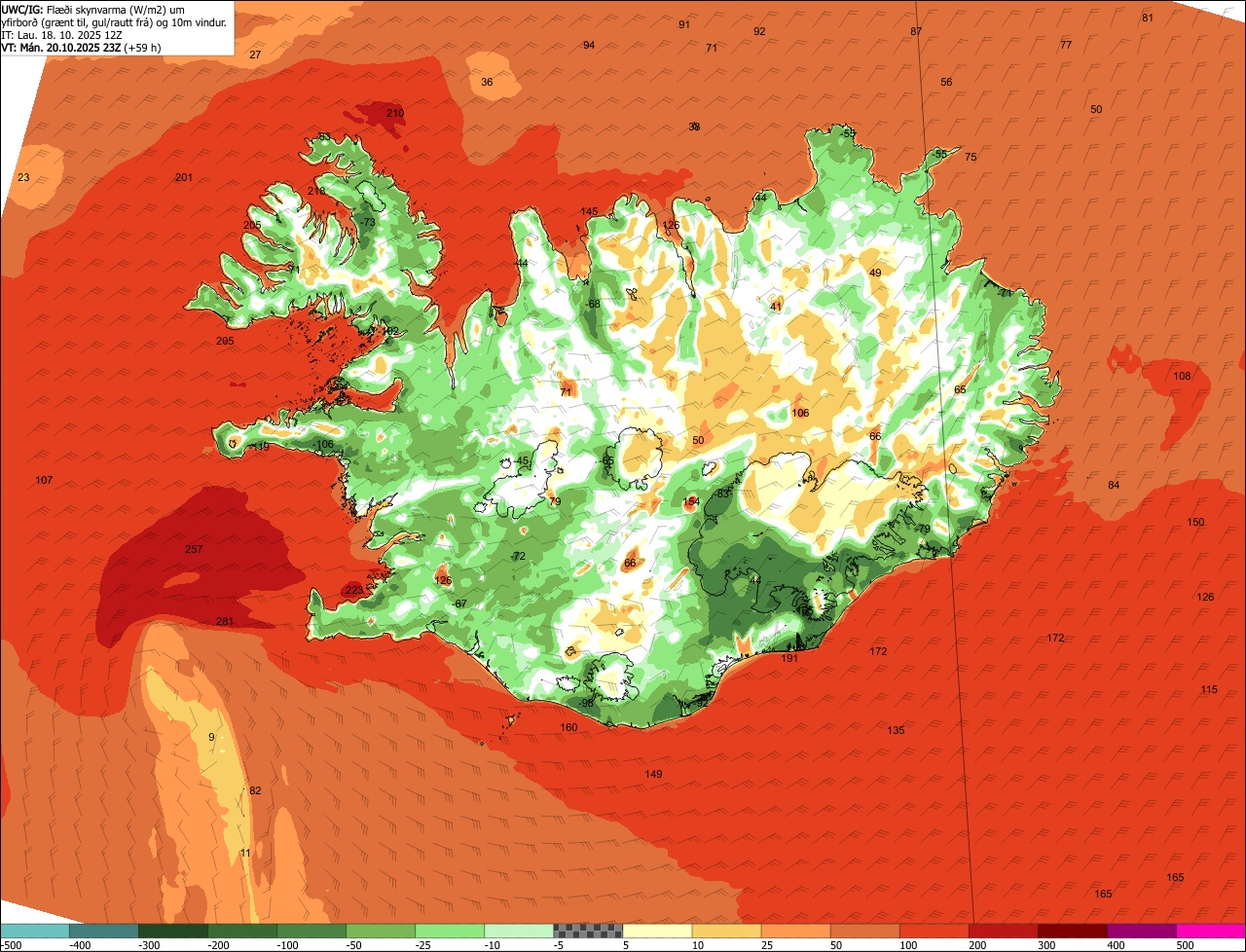Click the flux value 154 in central Iceland

(691, 501)
